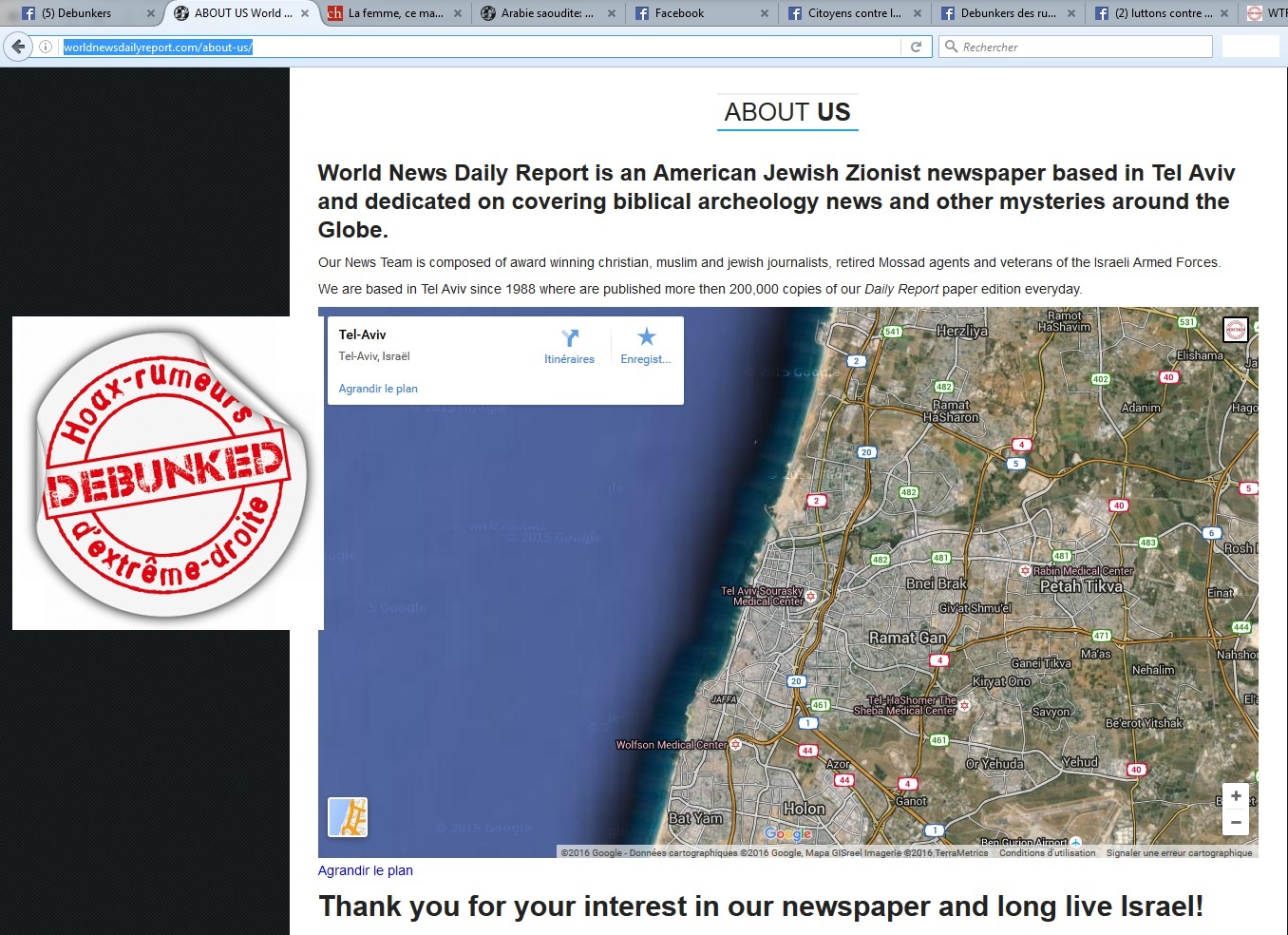
Task: Click the Holon label on the map
Action: pos(805,810)
